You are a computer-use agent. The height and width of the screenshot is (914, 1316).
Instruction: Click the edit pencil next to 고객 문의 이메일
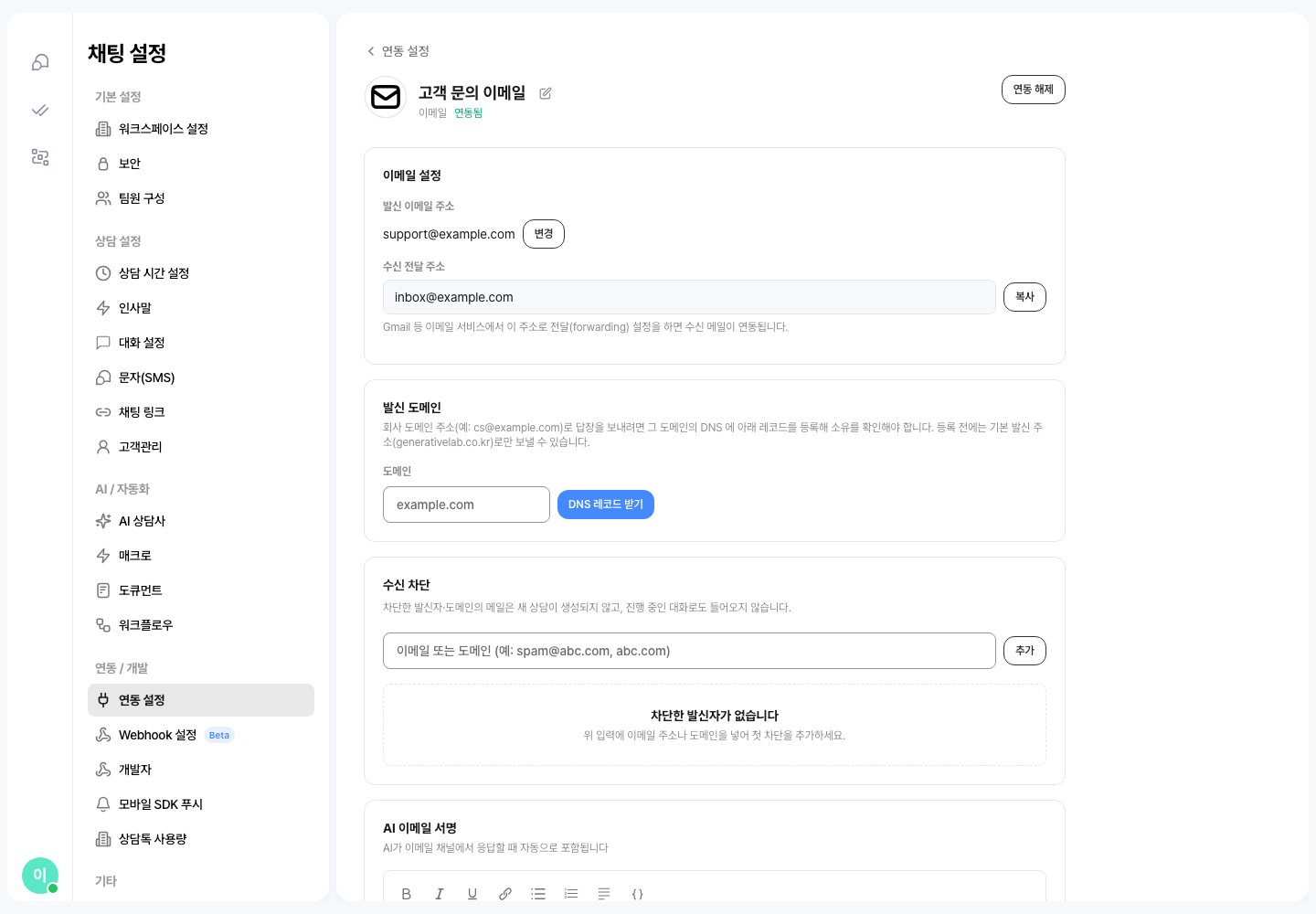click(546, 93)
